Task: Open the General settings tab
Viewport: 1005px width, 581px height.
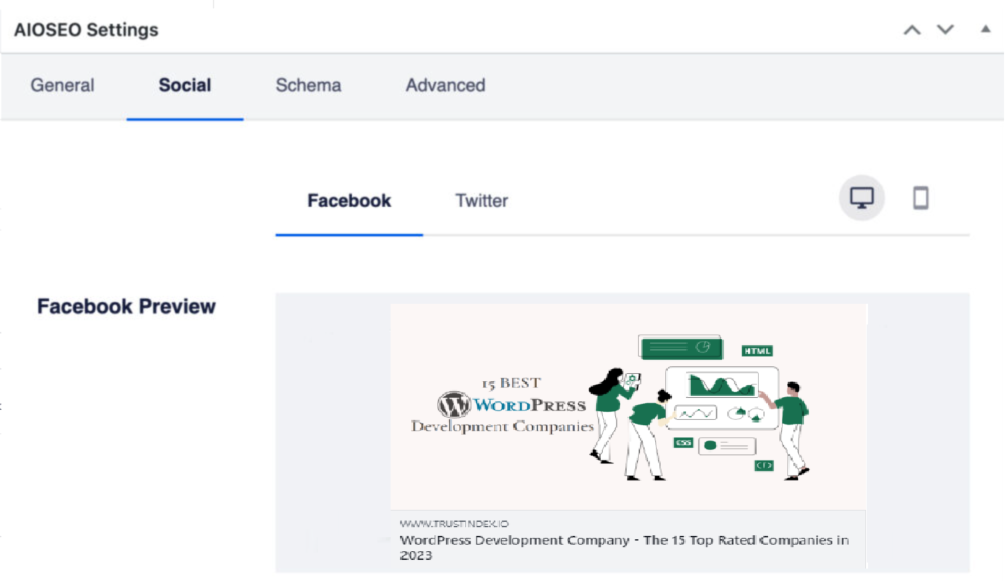Action: (62, 86)
